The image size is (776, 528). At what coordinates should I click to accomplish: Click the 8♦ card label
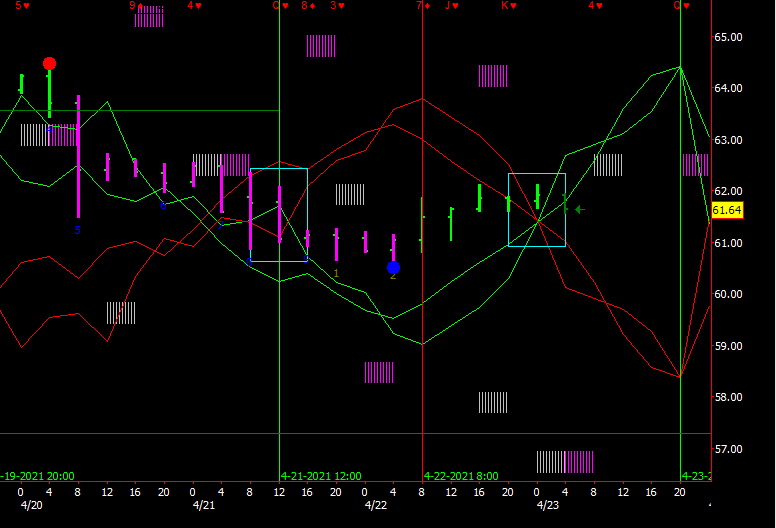pos(308,5)
